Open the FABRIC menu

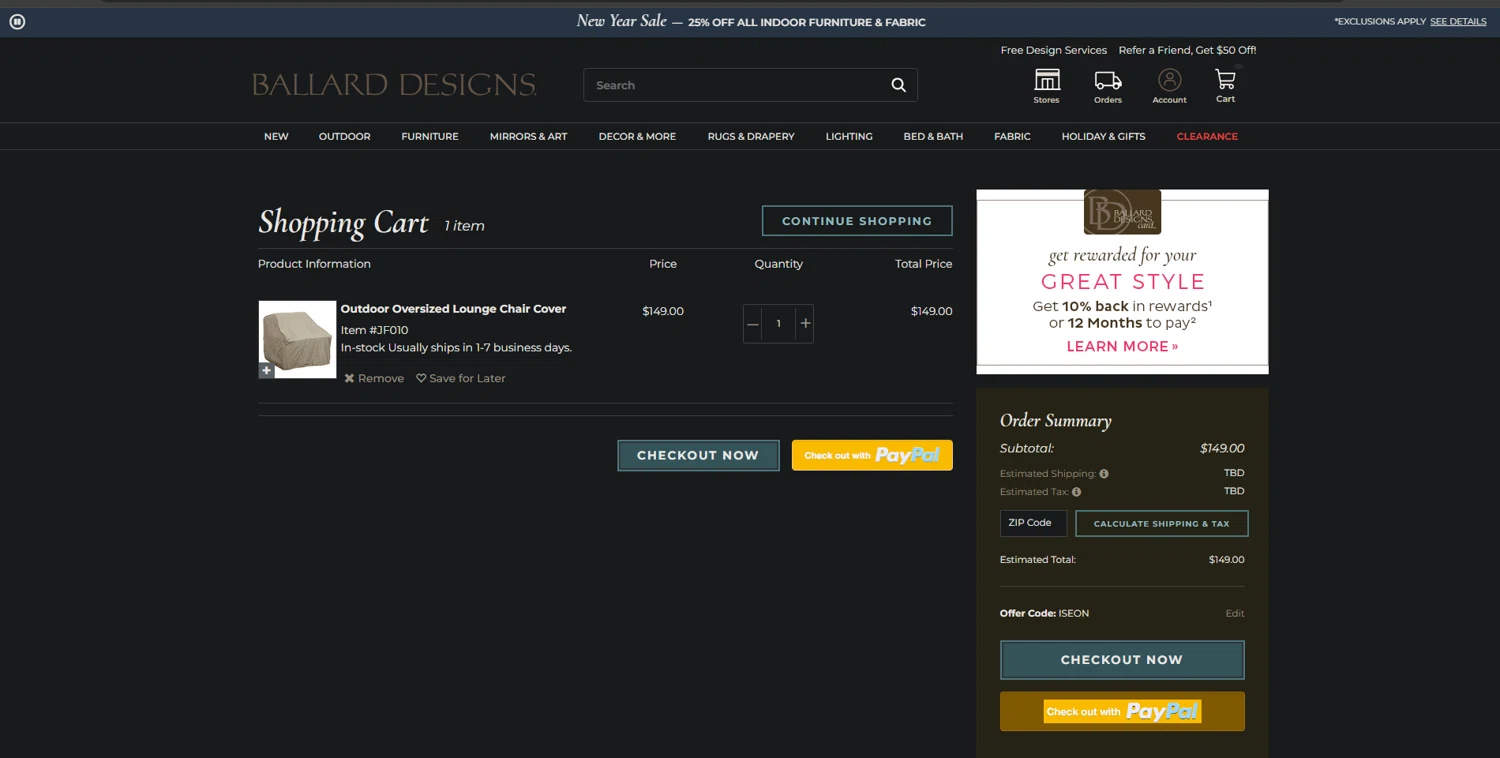click(x=1012, y=136)
